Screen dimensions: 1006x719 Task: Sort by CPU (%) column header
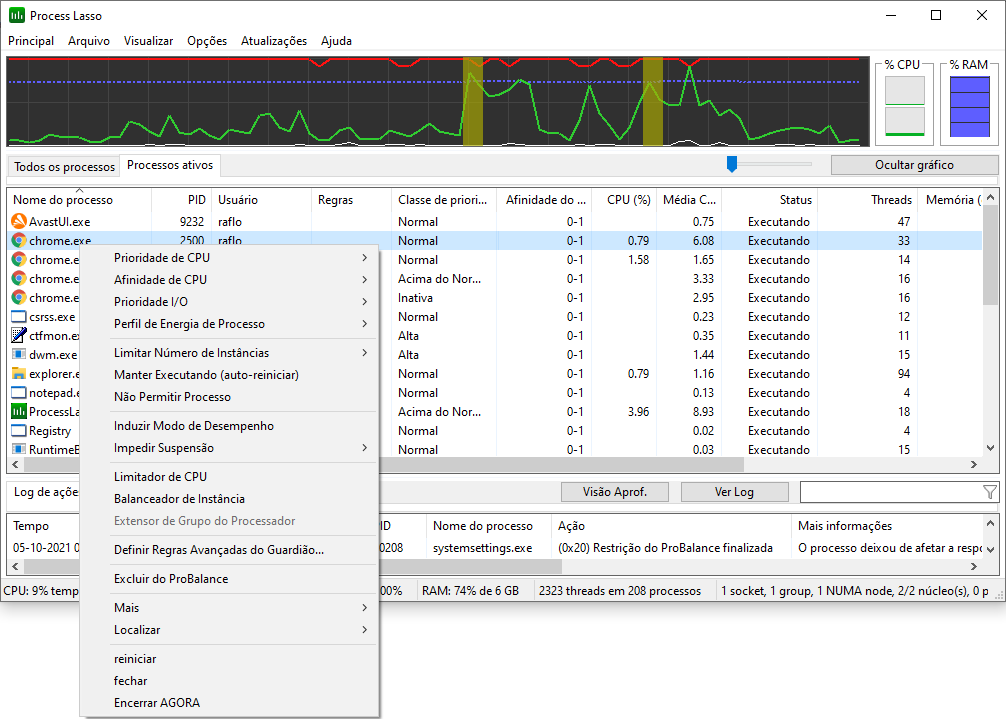624,199
